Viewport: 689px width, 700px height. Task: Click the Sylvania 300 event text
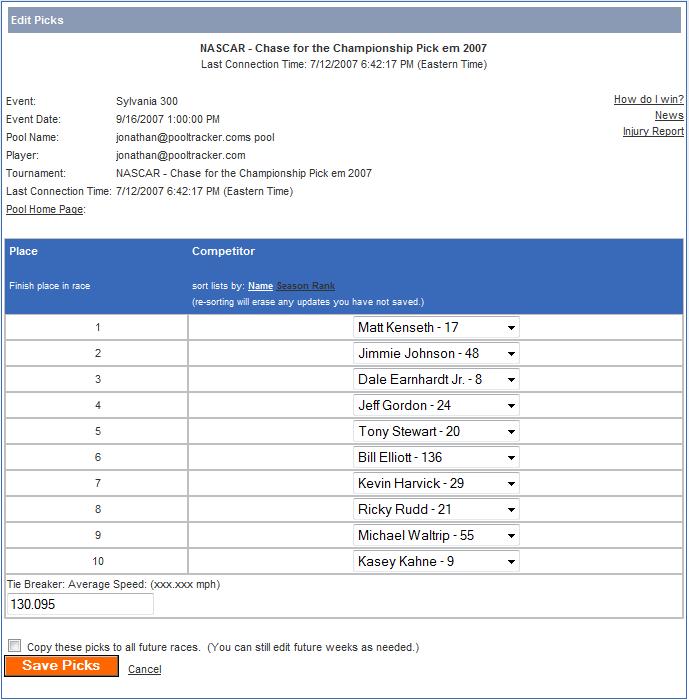coord(147,101)
